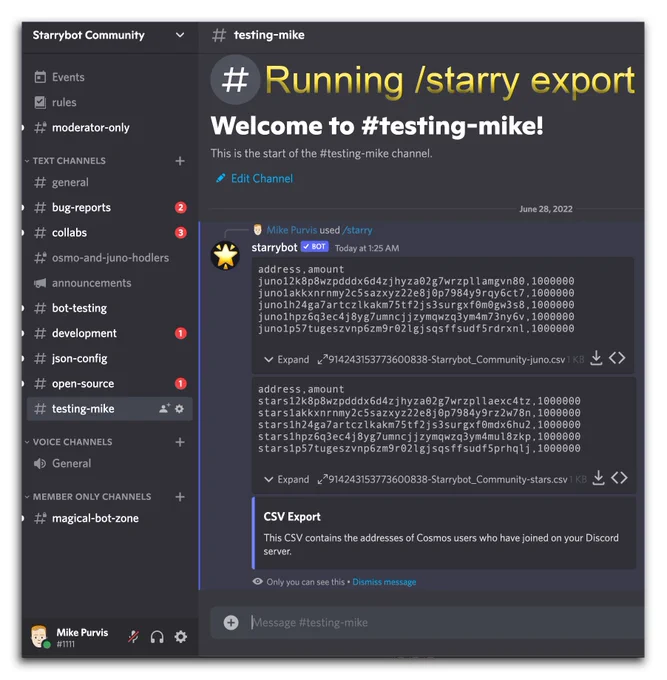This screenshot has height=680, width=667.
Task: Select the testing-mike channel
Action: pos(110,409)
